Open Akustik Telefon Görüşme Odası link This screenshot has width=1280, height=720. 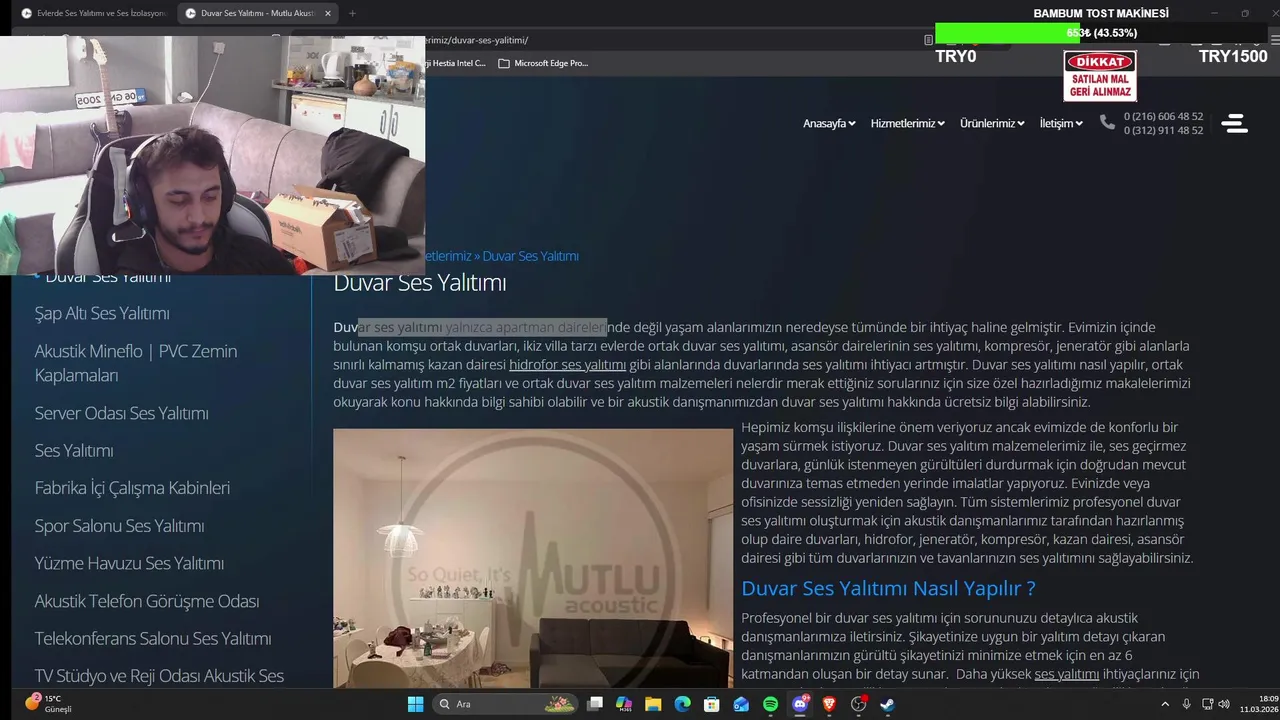pos(147,601)
